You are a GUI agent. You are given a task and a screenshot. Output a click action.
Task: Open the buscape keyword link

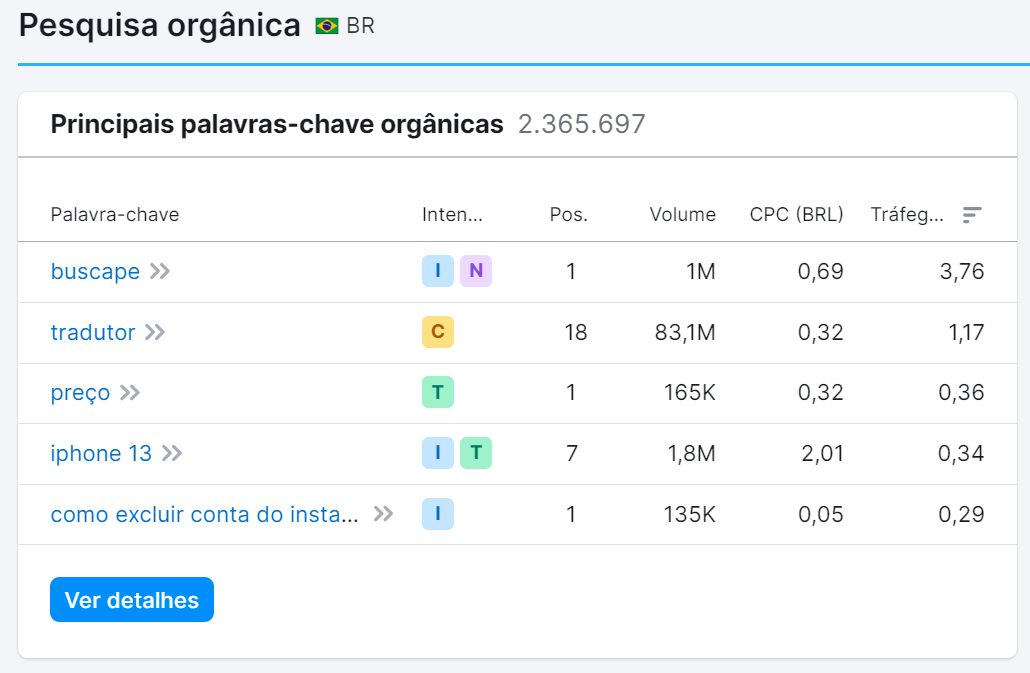(x=95, y=271)
